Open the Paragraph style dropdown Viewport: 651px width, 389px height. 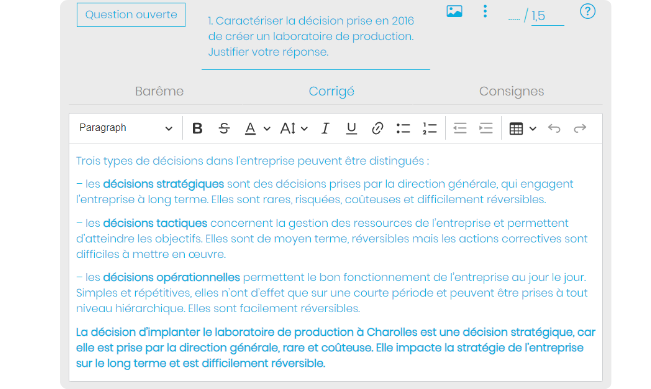tap(125, 128)
